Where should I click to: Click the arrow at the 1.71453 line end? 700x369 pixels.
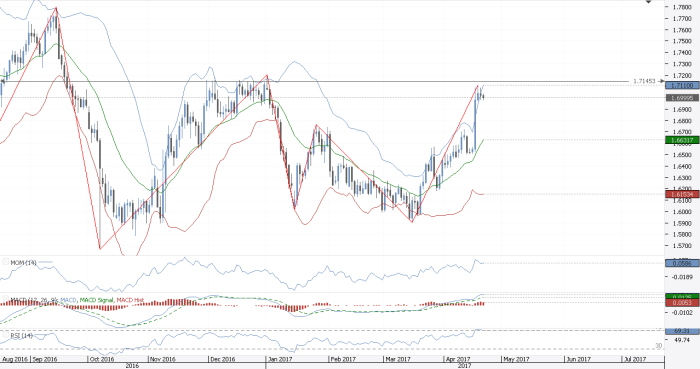(662, 81)
